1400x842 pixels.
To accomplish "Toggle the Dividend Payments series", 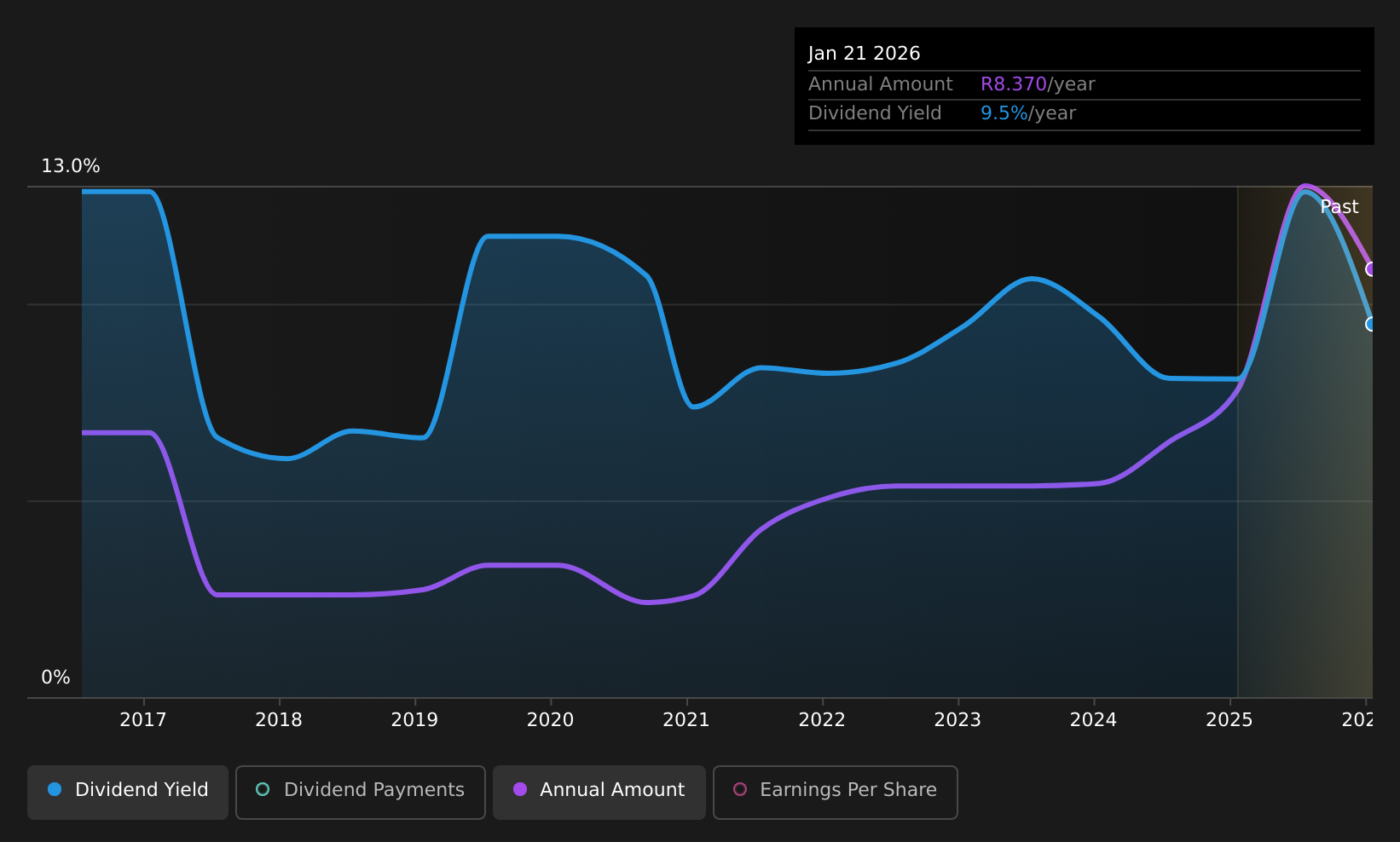I will [361, 792].
